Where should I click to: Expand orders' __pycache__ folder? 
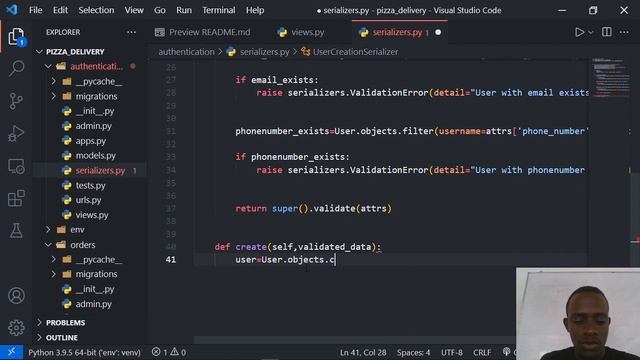click(x=90, y=260)
